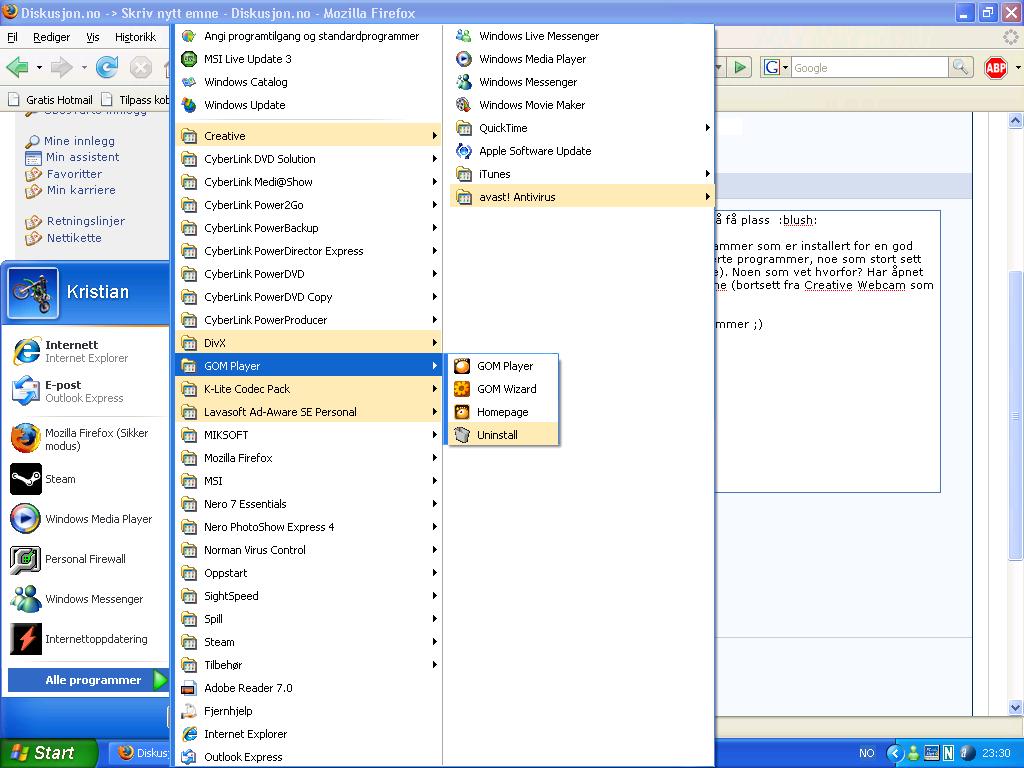Viewport: 1024px width, 768px height.
Task: Open Nettikette link
Action: click(x=74, y=238)
